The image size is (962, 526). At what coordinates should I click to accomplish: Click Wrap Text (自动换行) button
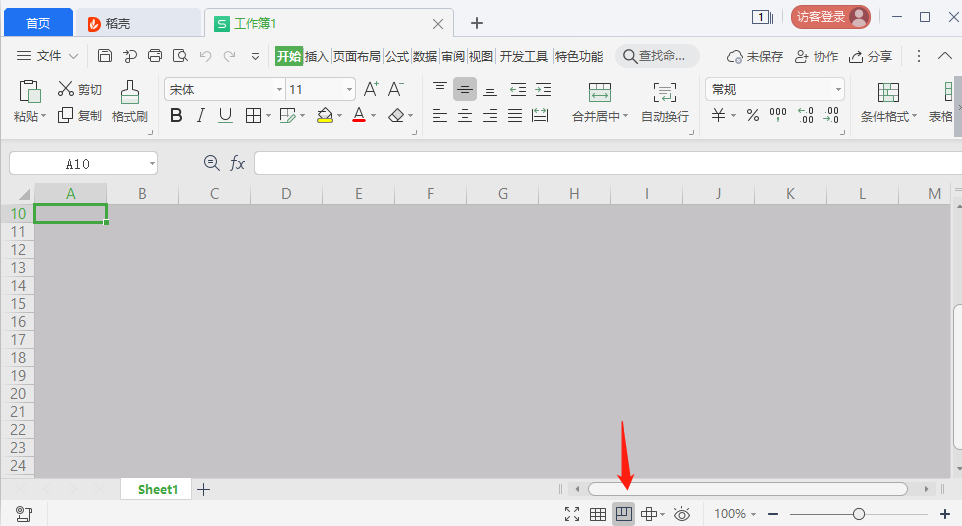664,102
